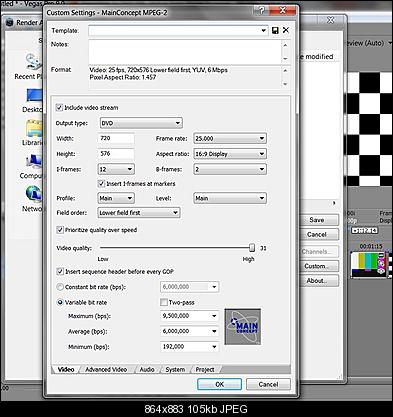Click Save in Render As window
The height and width of the screenshot is (417, 393).
pos(319,220)
